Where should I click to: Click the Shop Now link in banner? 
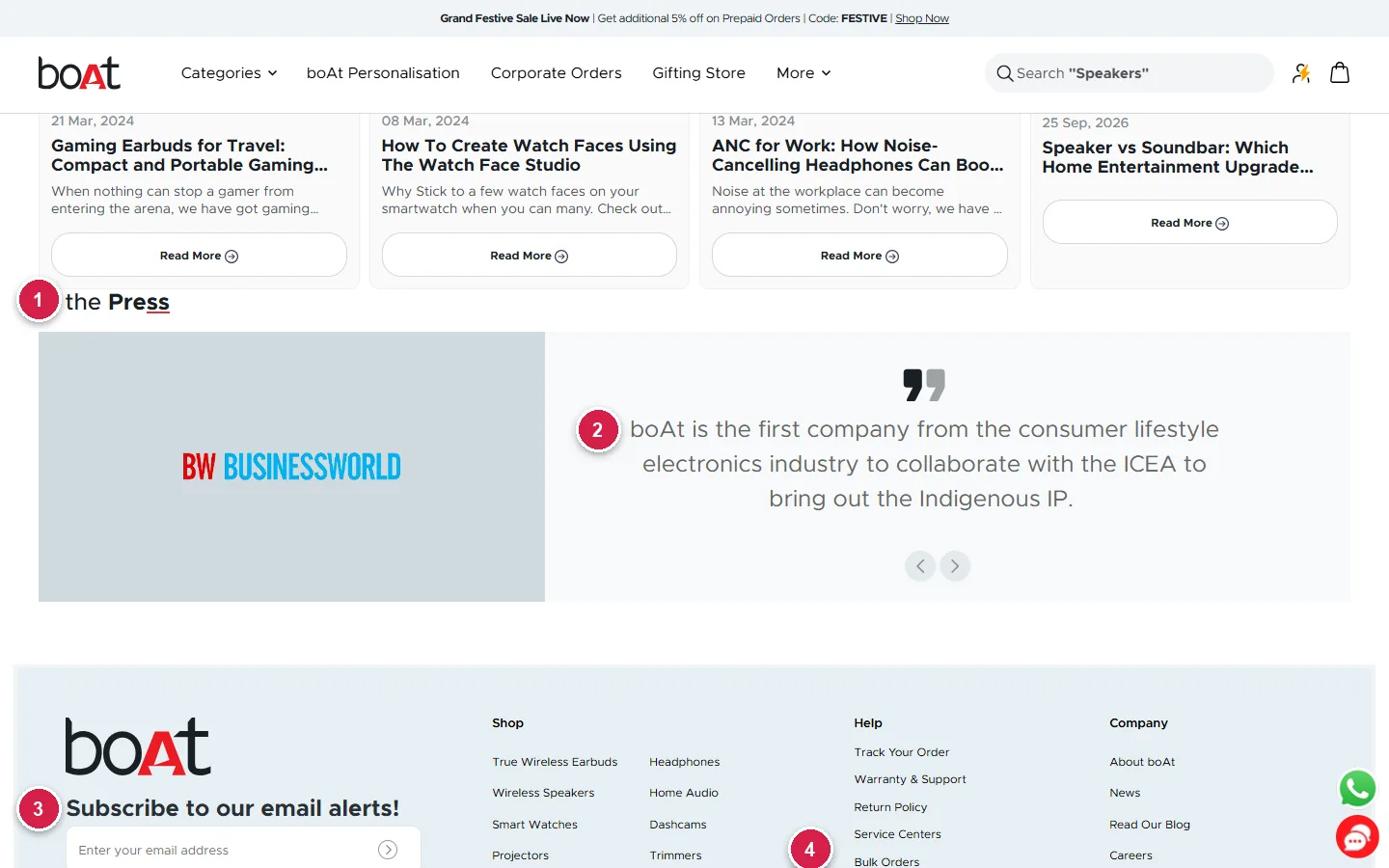(922, 18)
